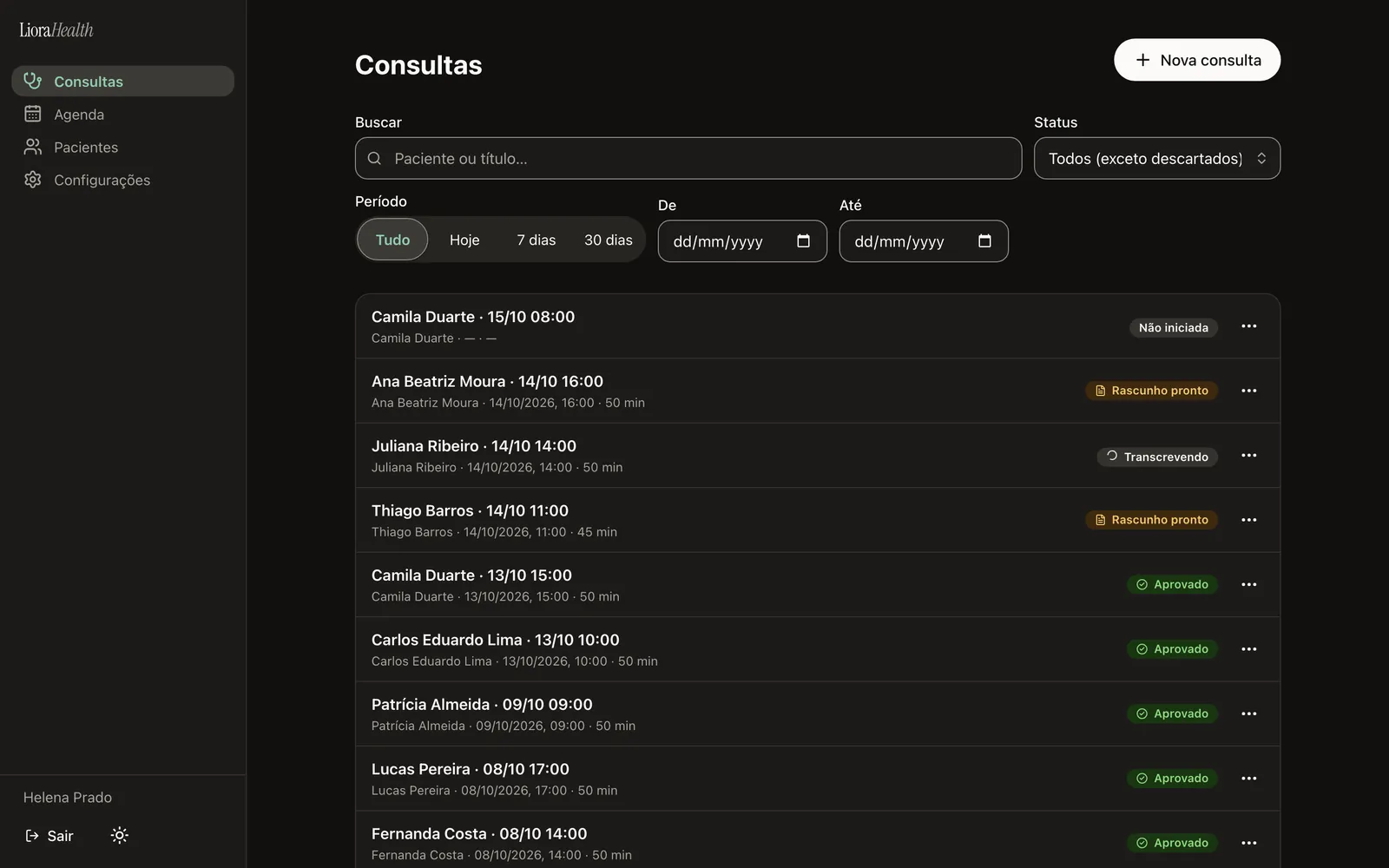This screenshot has height=868, width=1389.
Task: Click Aprovado badge on Carlos Eduardo Lima
Action: [1172, 649]
